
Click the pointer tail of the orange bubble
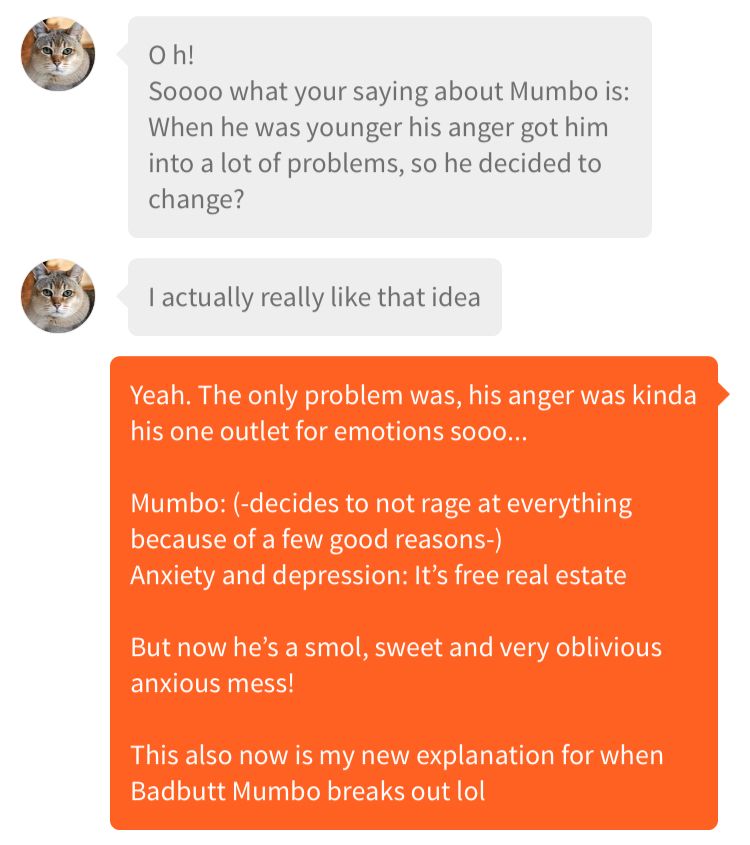[724, 394]
